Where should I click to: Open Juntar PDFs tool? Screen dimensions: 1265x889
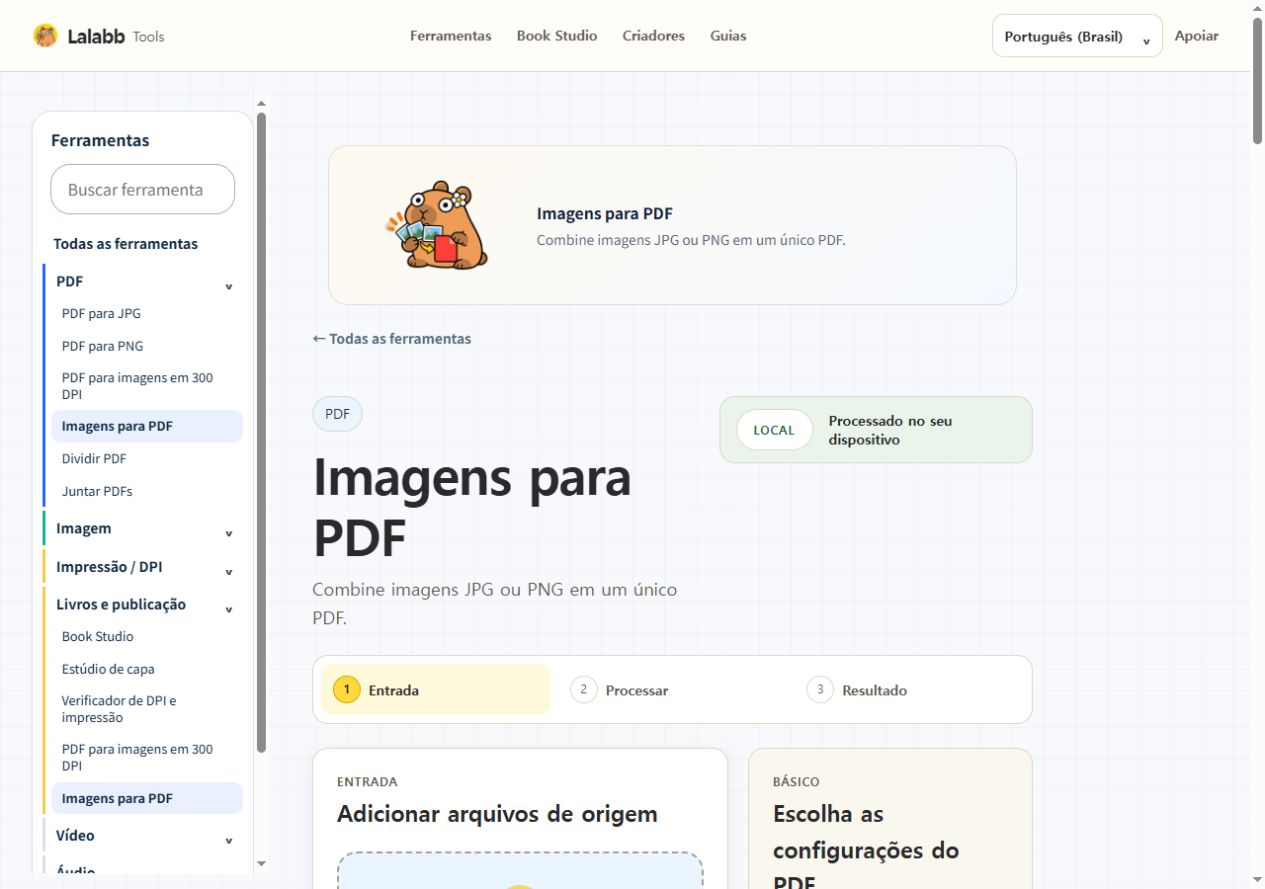pyautogui.click(x=97, y=492)
